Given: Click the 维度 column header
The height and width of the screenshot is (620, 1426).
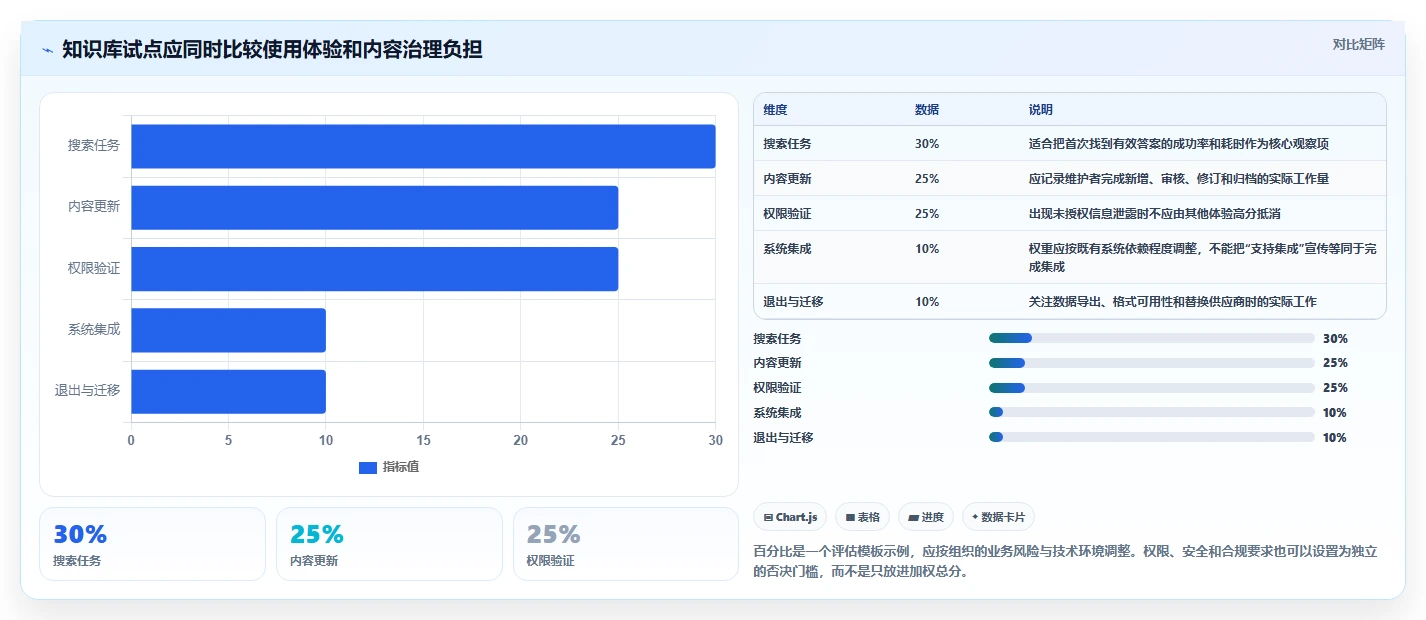Looking at the screenshot, I should coord(775,110).
